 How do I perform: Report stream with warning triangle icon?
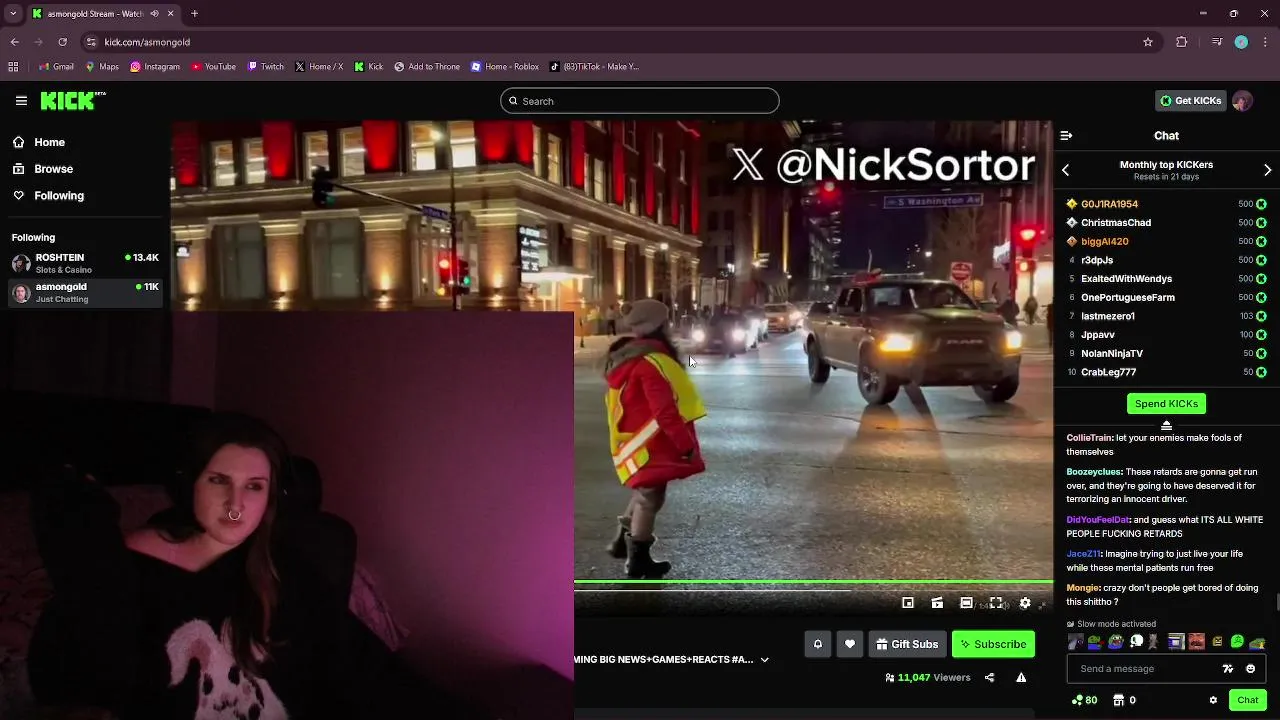coord(1021,677)
